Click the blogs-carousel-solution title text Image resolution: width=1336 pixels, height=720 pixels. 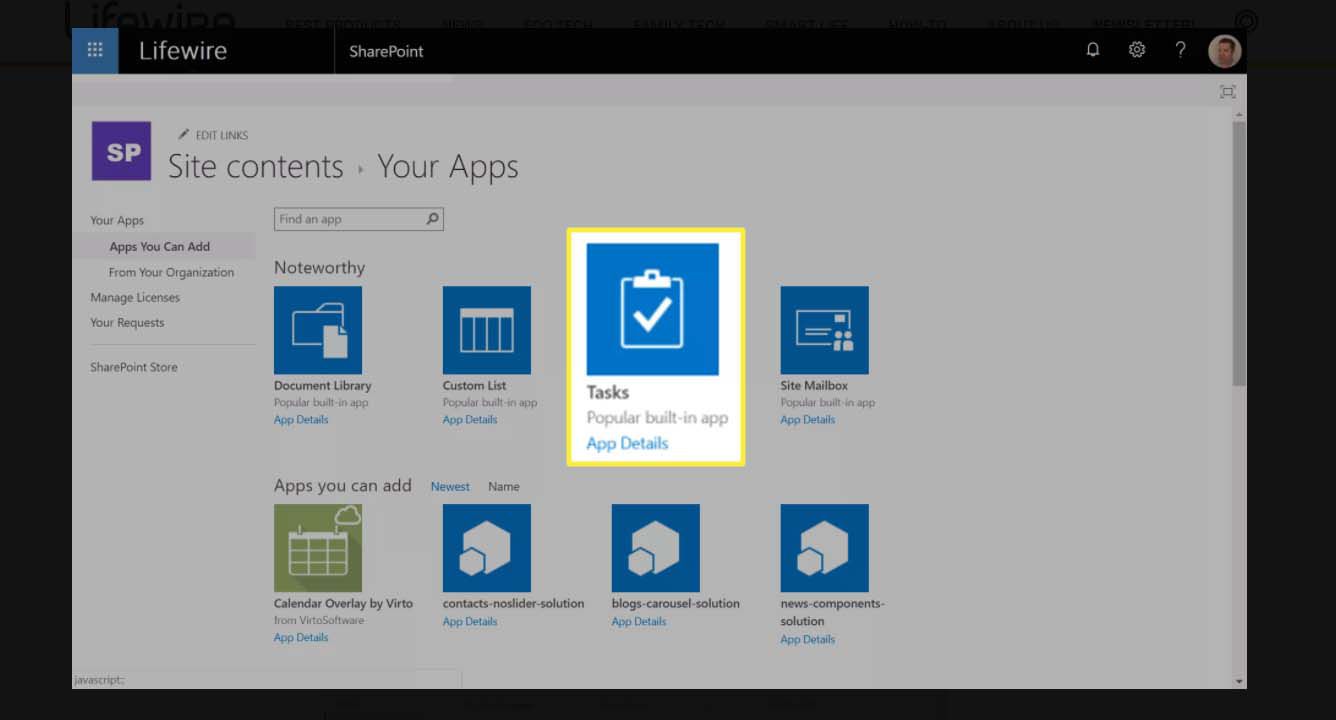click(x=676, y=604)
